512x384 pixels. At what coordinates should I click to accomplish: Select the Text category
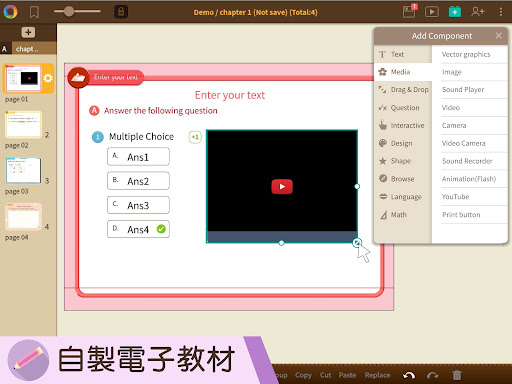point(403,54)
